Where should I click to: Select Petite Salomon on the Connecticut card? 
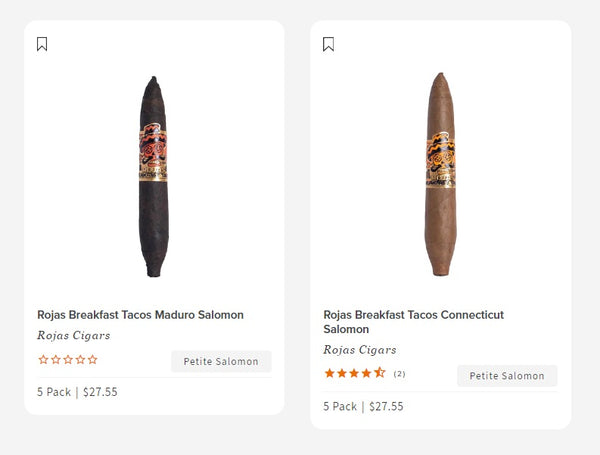pyautogui.click(x=507, y=376)
